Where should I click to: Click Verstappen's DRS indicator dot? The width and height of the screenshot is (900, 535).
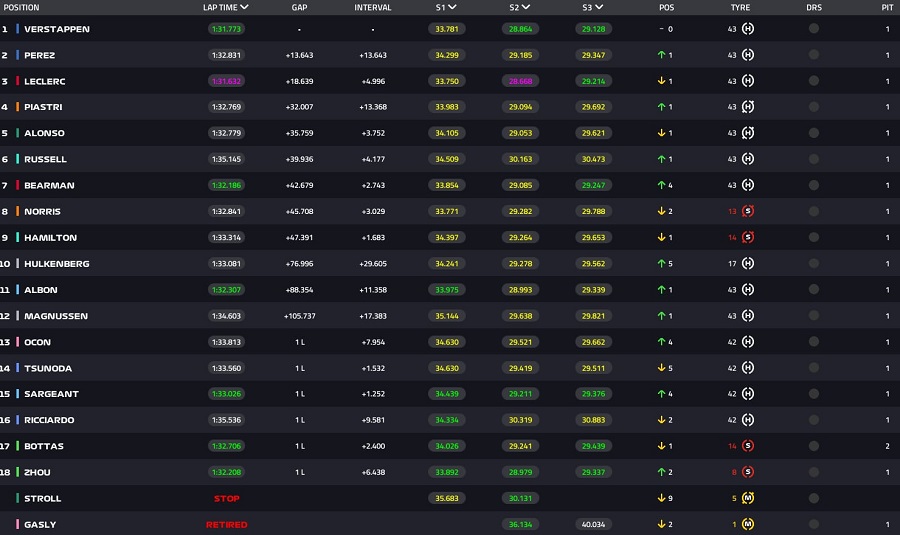813,29
